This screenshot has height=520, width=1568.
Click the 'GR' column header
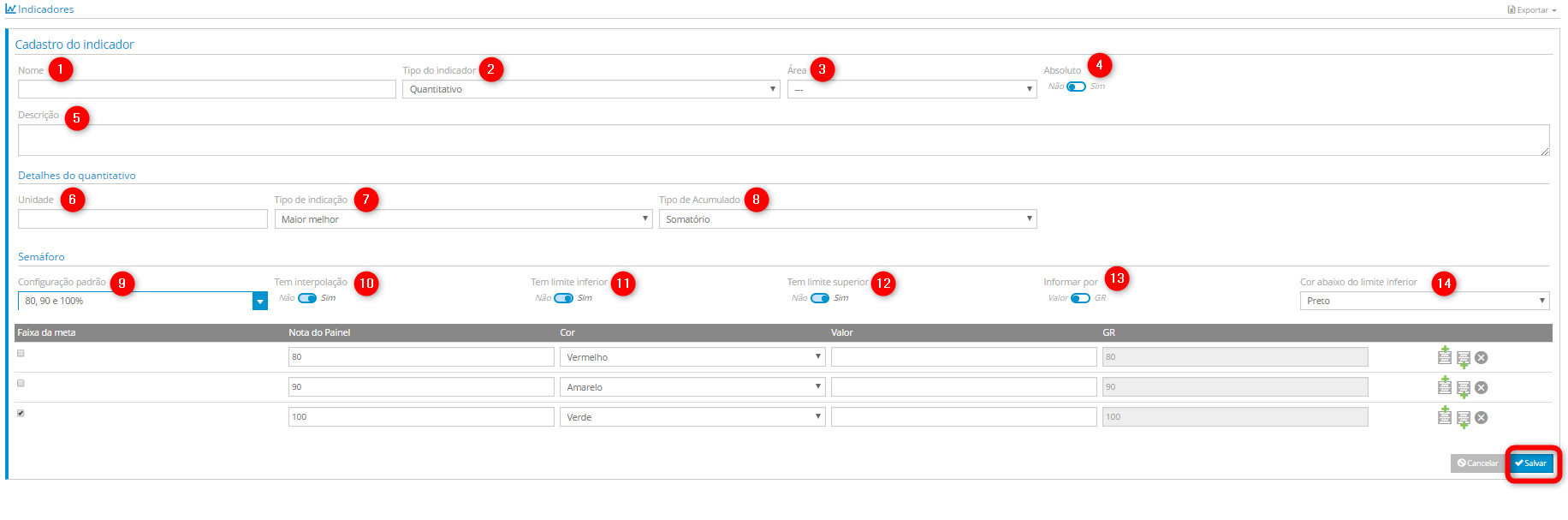click(x=1108, y=332)
